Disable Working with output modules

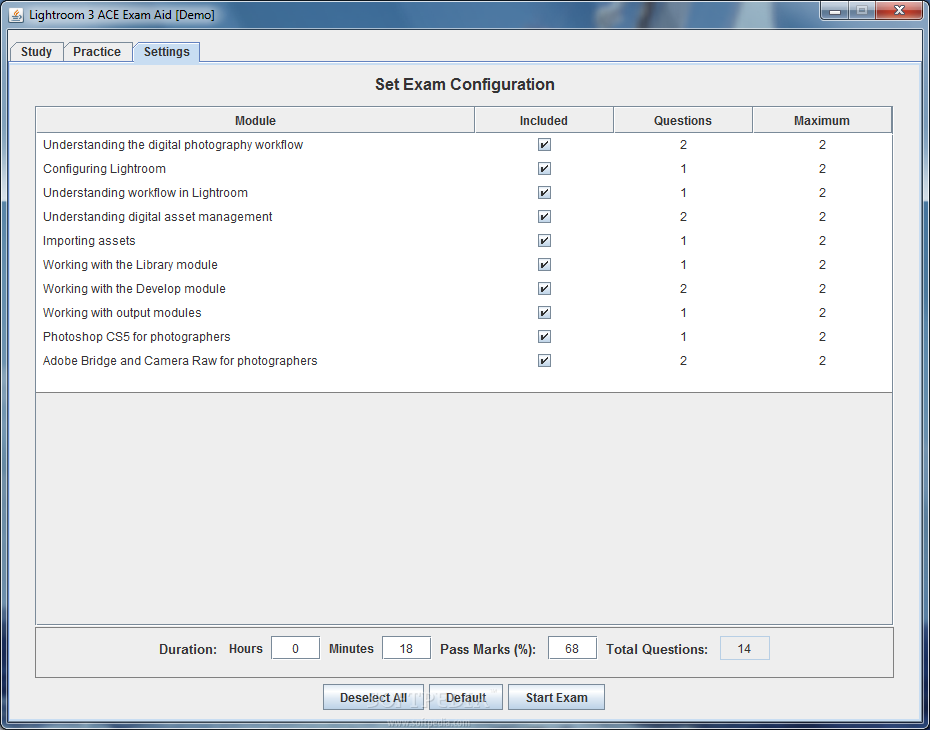pyautogui.click(x=544, y=313)
